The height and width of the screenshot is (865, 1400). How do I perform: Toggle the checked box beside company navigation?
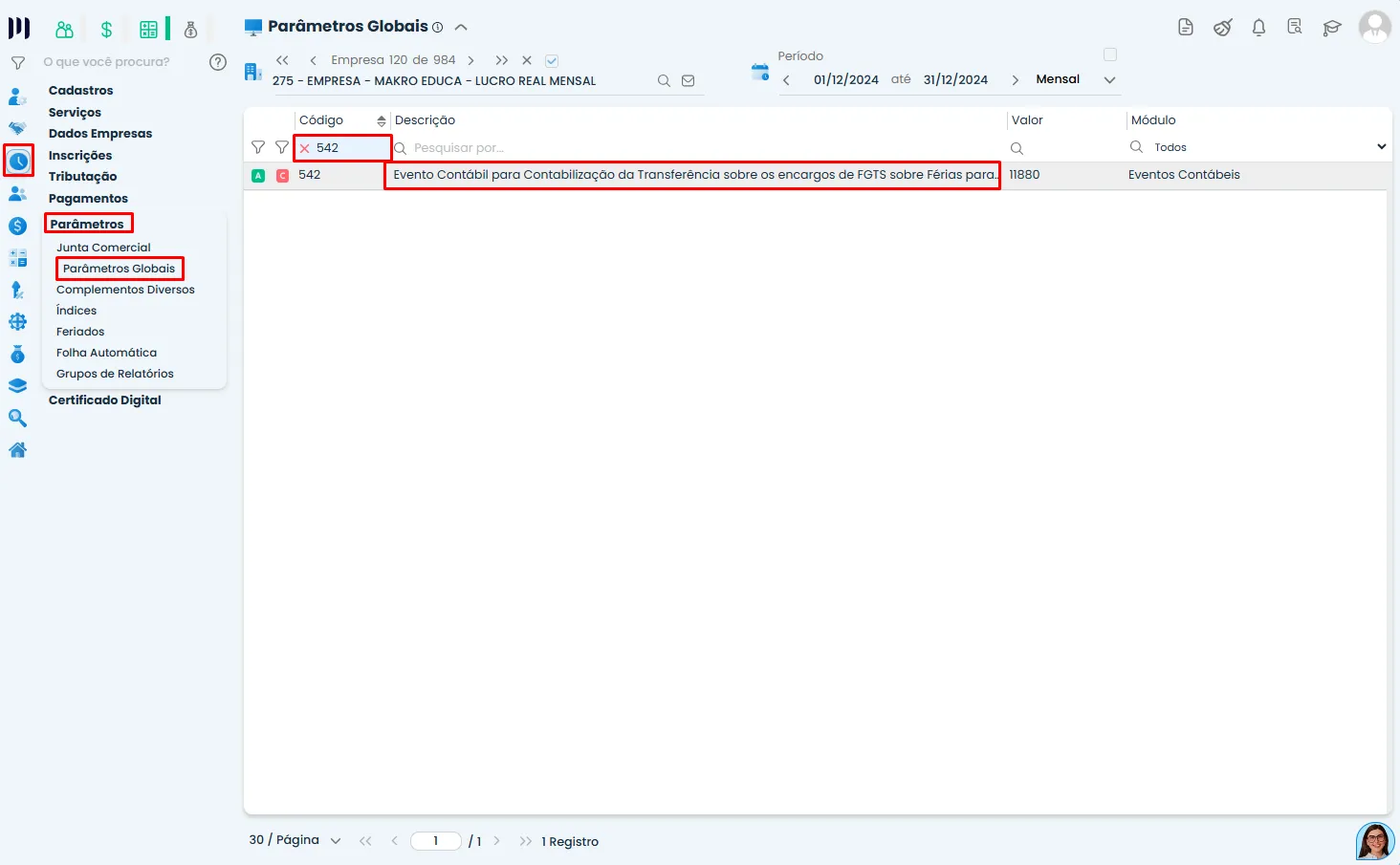(x=552, y=60)
